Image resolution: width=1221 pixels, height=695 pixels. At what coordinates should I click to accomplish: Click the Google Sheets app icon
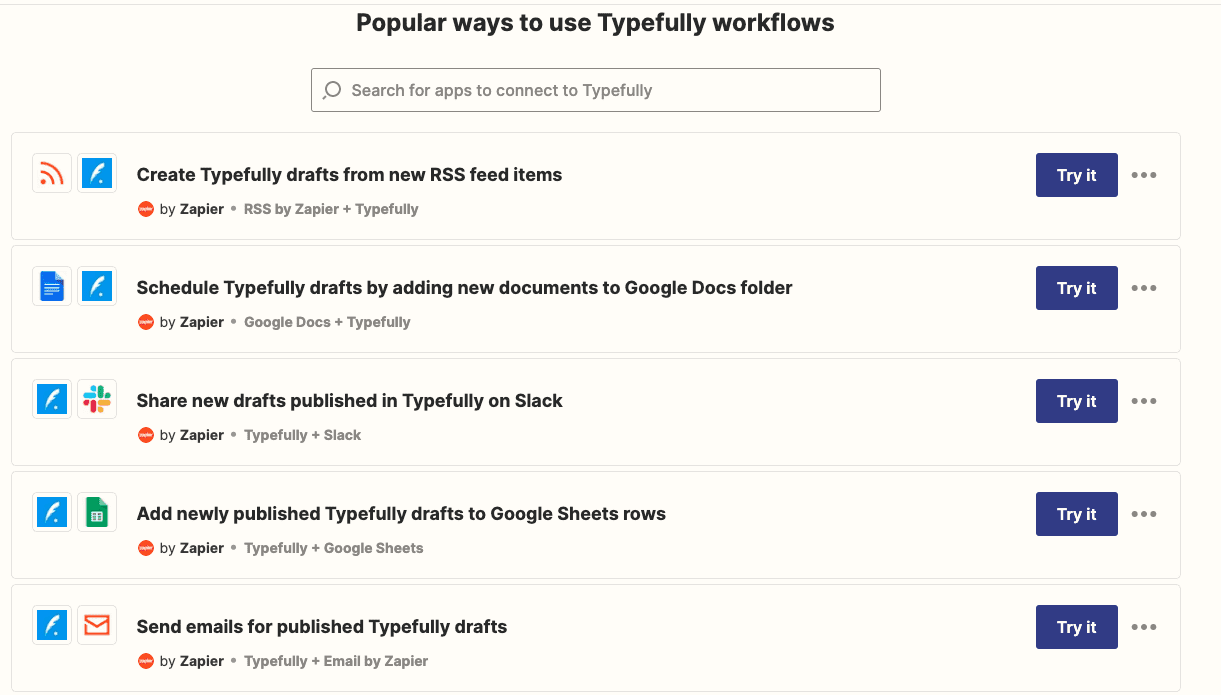click(96, 511)
